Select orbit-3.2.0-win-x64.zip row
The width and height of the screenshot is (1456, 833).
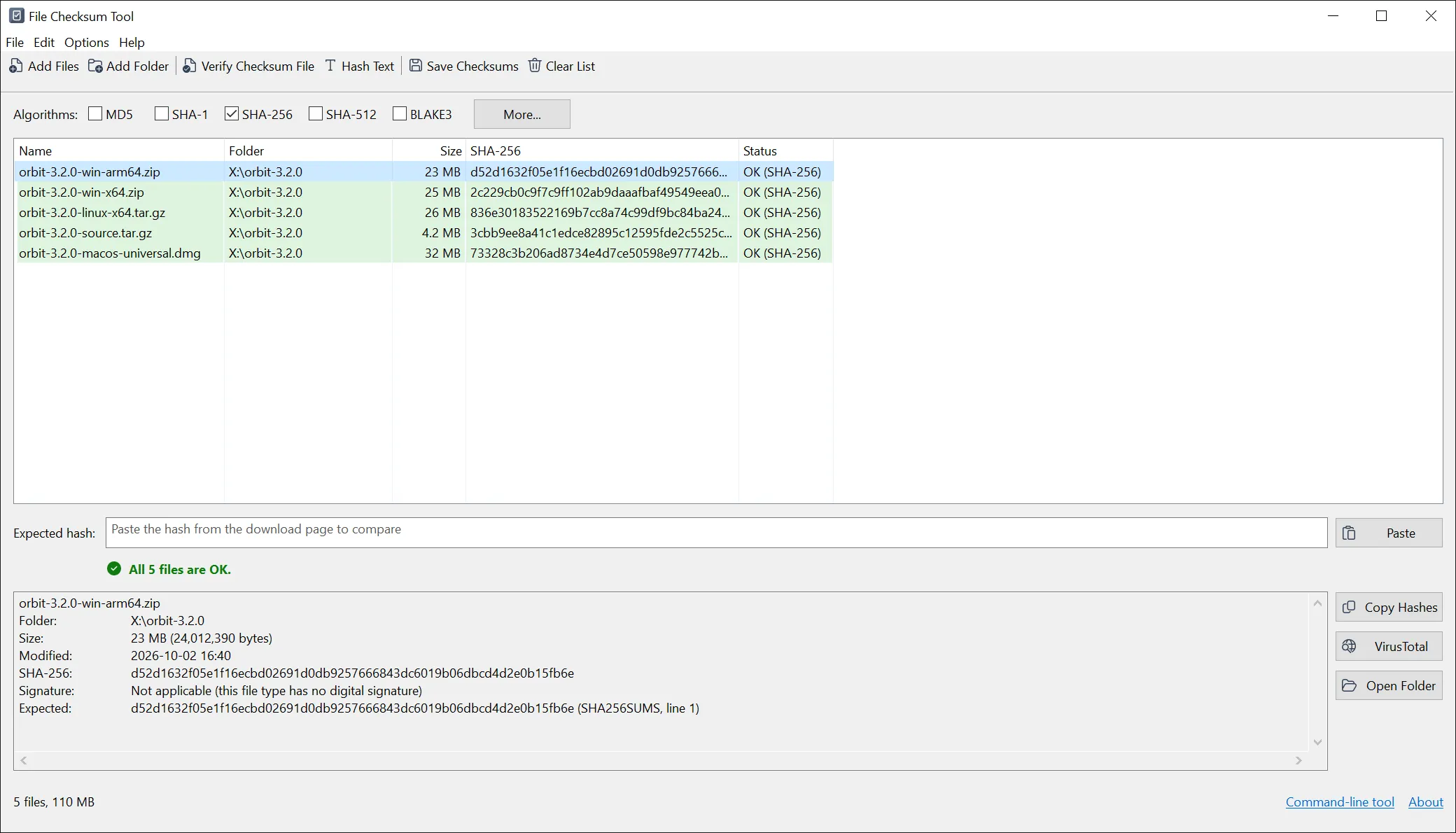point(423,192)
